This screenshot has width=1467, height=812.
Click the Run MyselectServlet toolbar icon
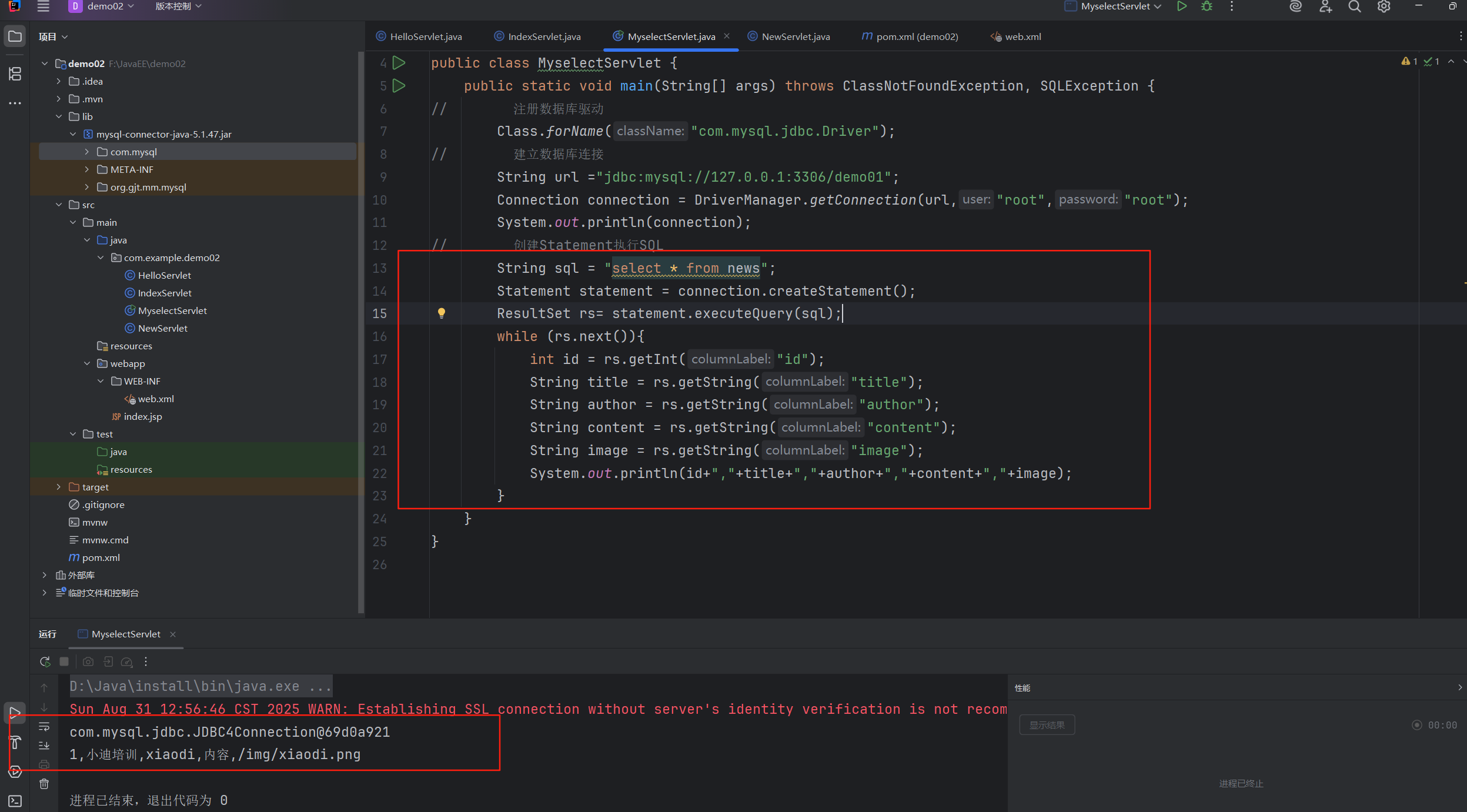pos(1182,6)
